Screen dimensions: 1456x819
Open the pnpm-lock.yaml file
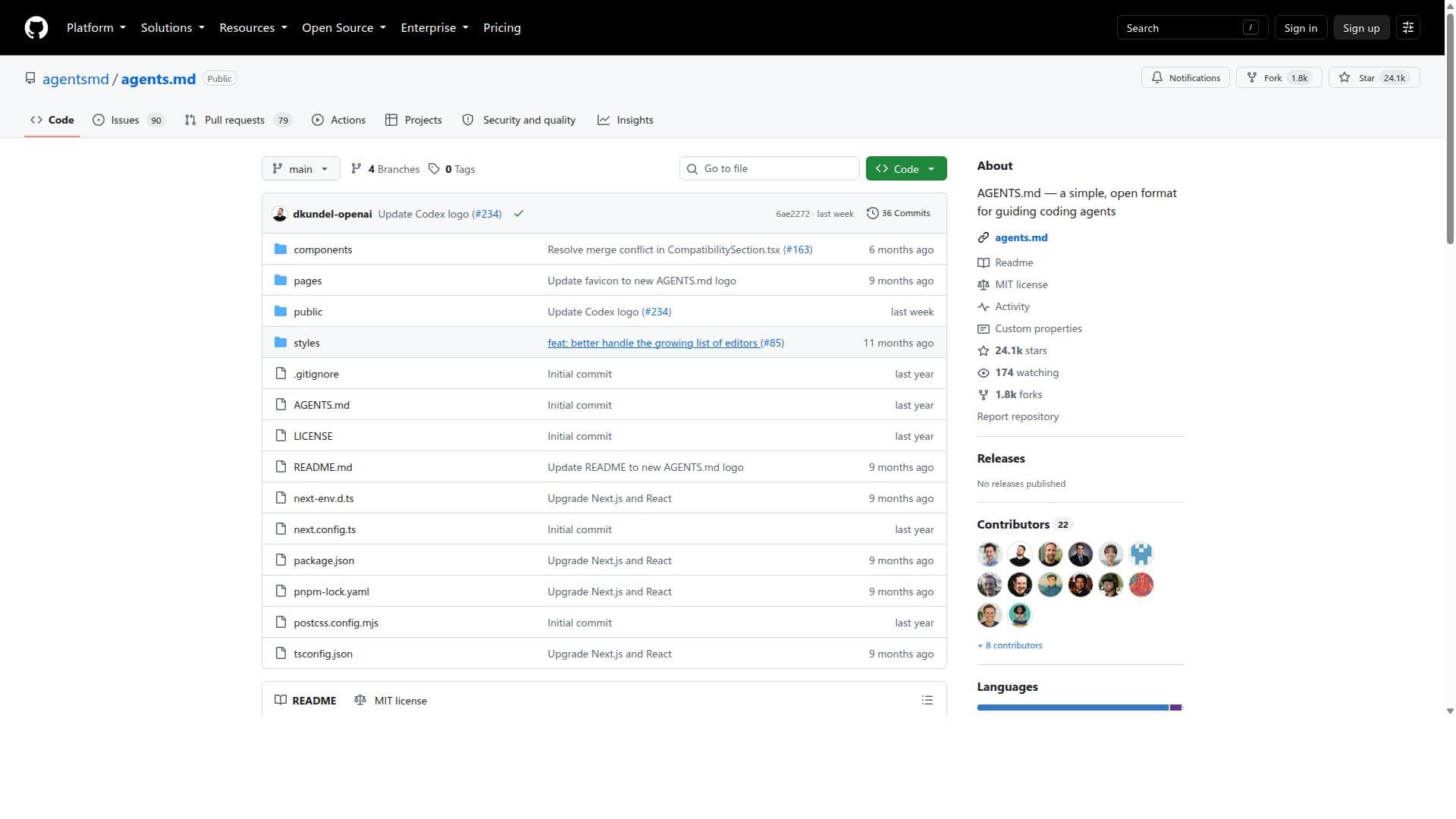coord(331,591)
